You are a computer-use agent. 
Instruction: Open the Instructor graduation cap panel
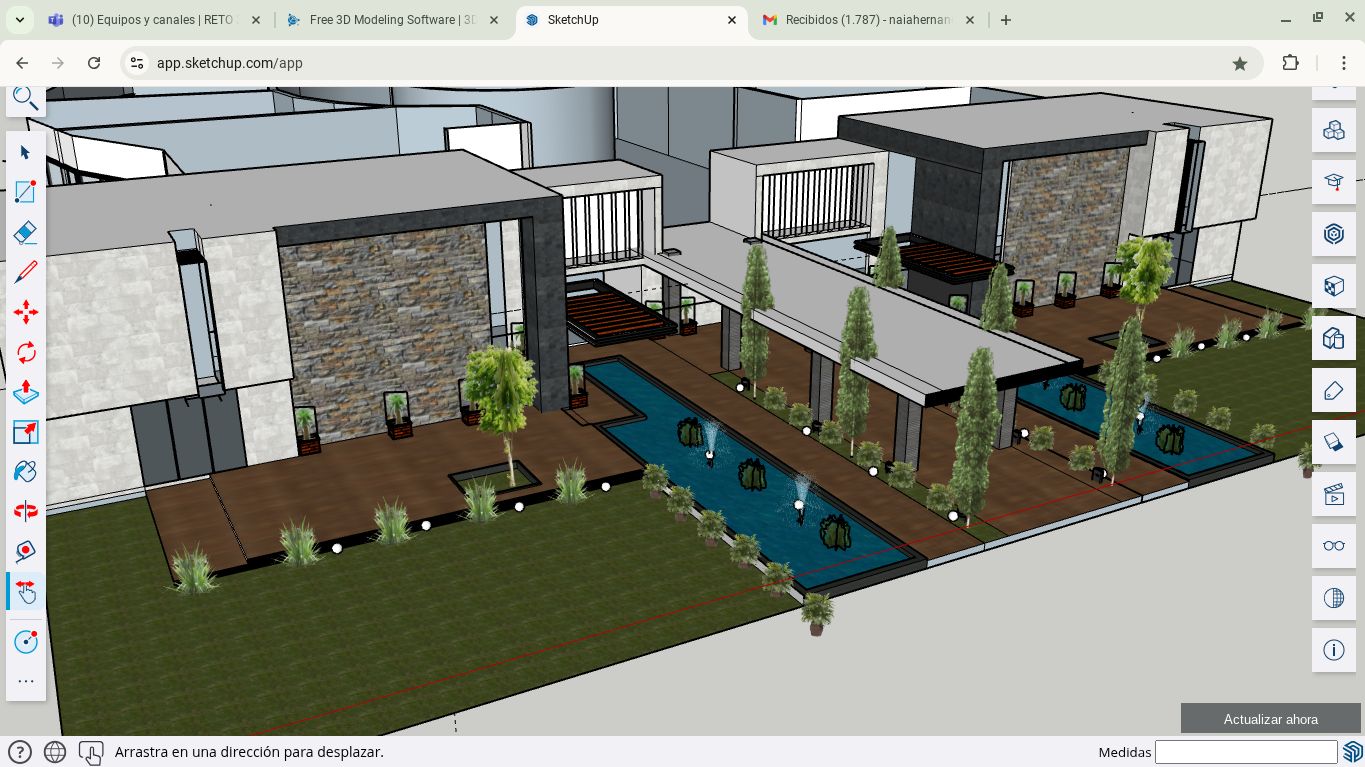(x=1333, y=182)
